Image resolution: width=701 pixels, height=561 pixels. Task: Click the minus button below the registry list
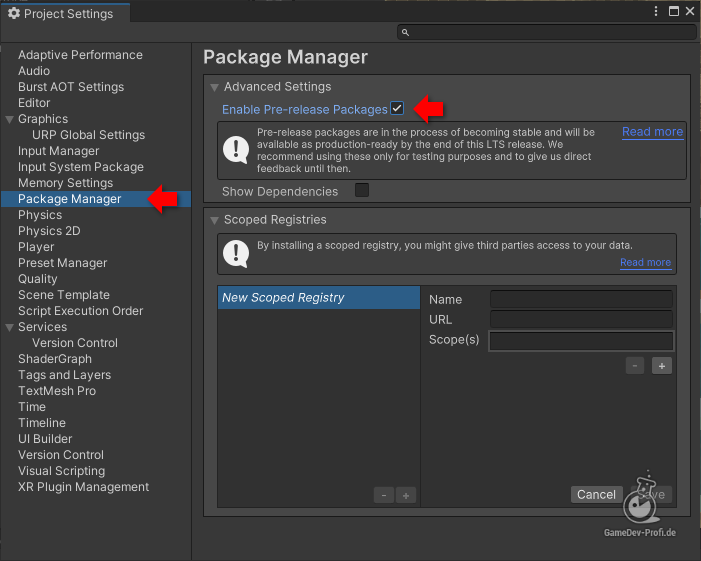click(384, 495)
